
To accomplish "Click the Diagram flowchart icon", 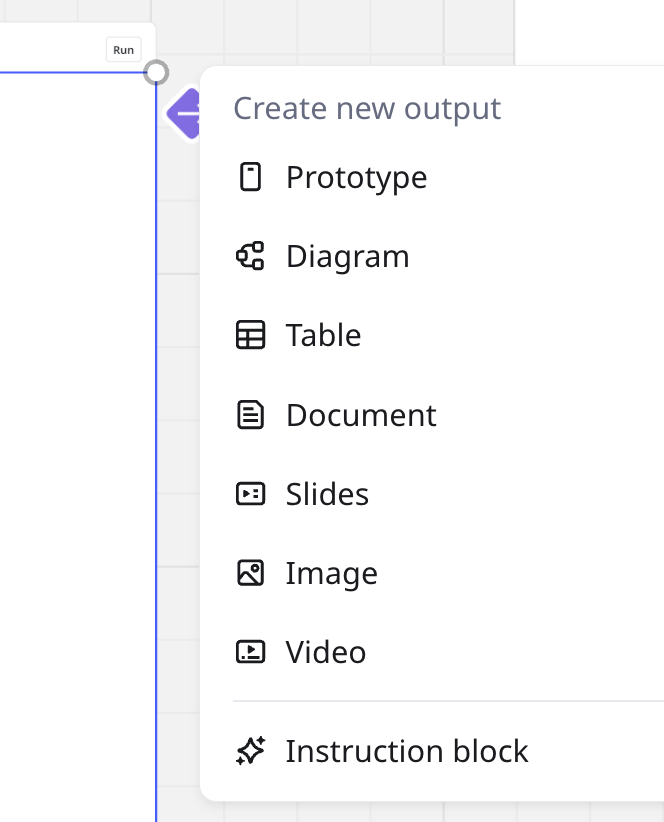I will coord(250,256).
